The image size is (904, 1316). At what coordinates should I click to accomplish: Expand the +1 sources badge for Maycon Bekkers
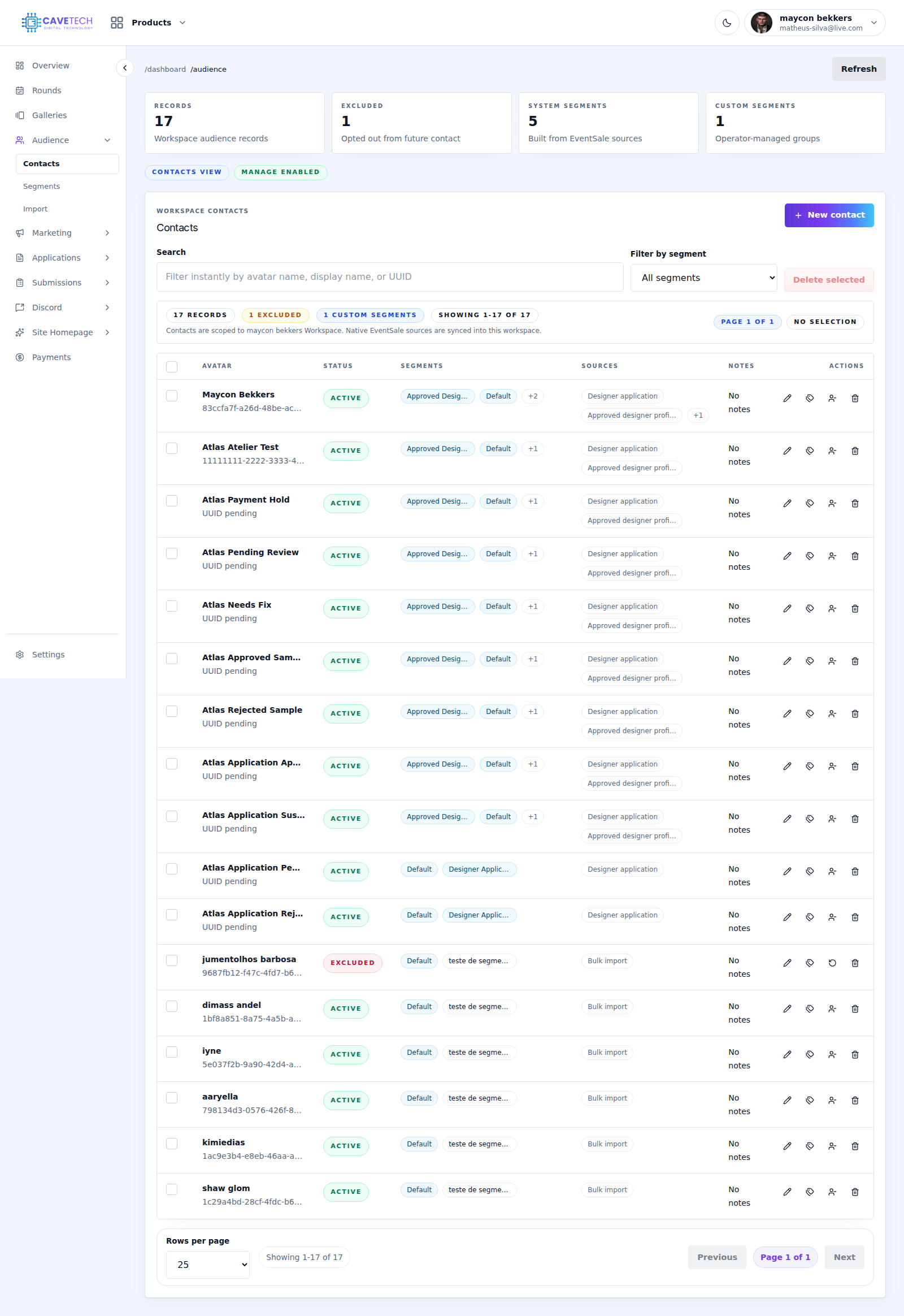[x=698, y=415]
